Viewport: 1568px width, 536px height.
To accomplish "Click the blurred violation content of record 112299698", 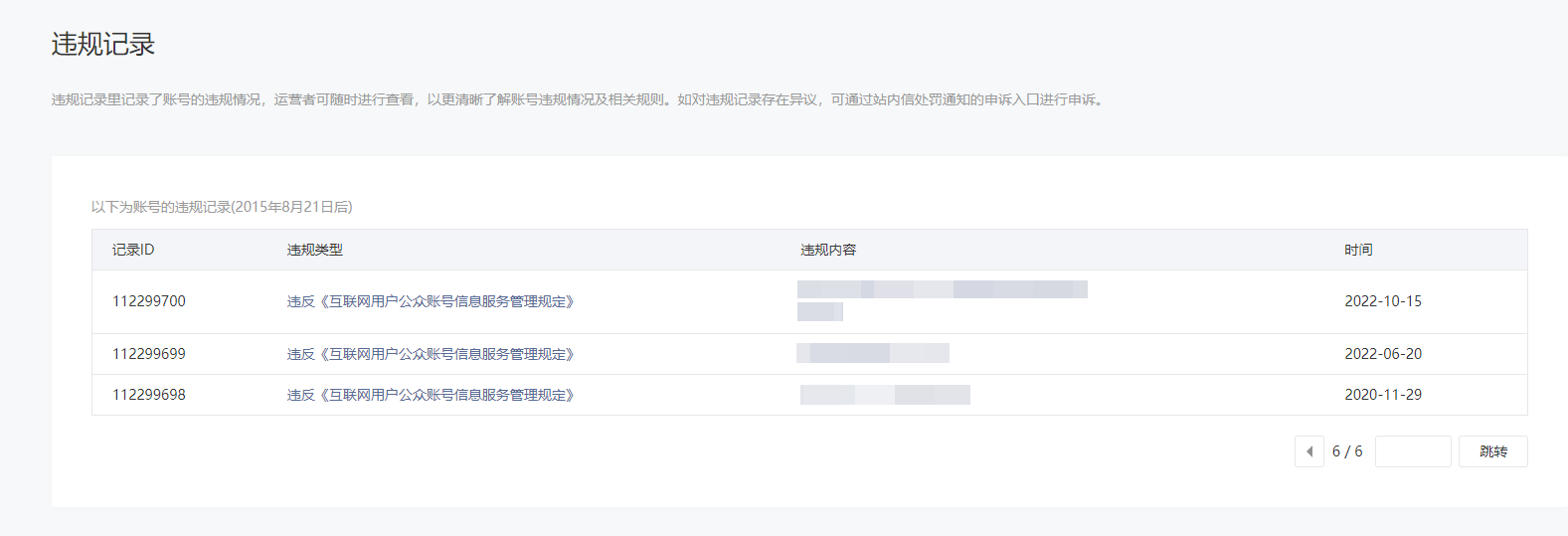I will tap(885, 395).
